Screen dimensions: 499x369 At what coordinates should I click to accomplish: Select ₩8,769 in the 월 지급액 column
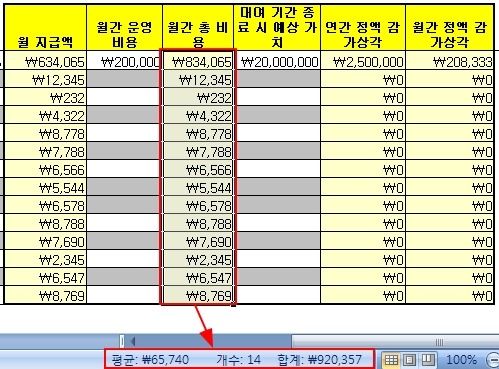(45, 295)
